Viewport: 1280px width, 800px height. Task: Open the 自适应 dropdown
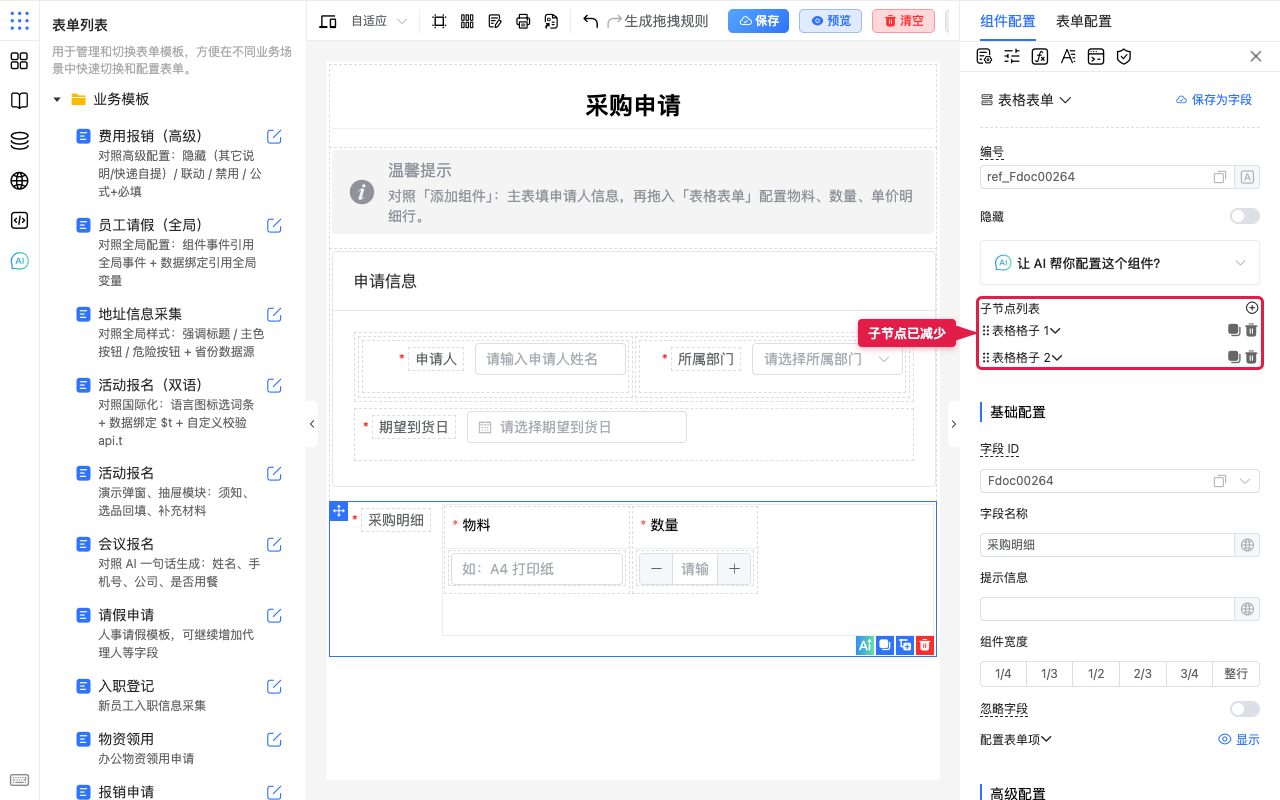click(379, 21)
